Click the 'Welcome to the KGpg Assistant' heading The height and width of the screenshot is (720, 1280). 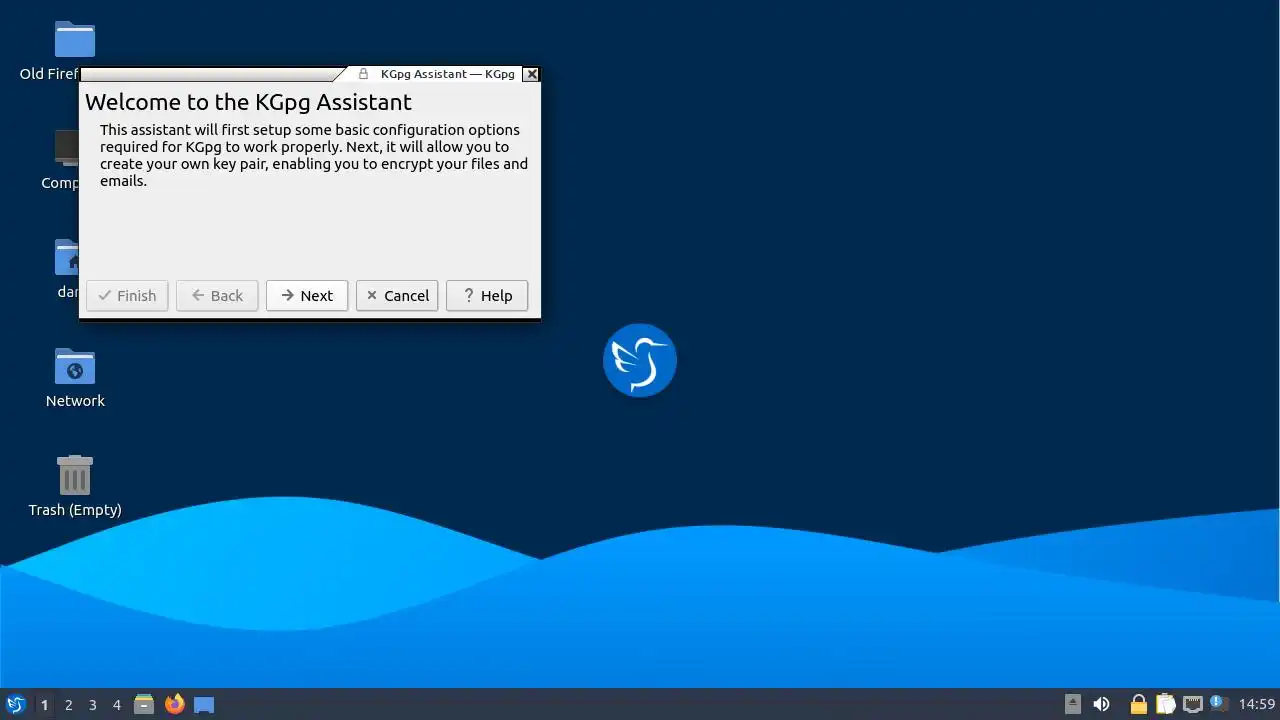tap(248, 102)
